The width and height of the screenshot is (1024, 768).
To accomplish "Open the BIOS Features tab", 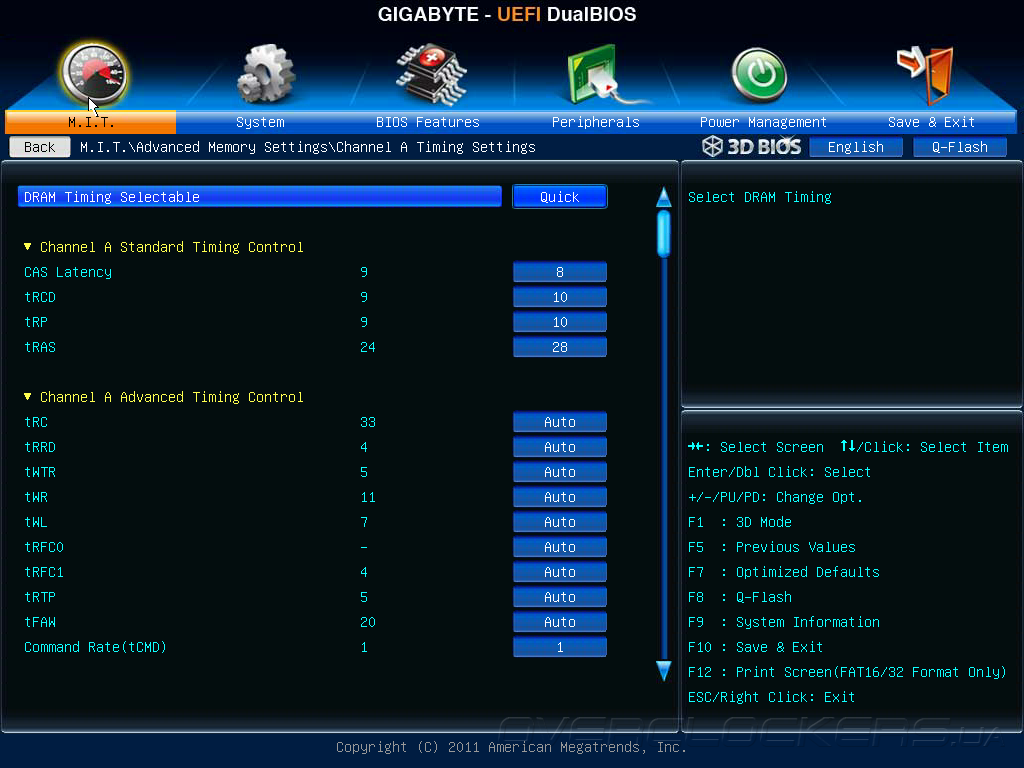I will click(x=428, y=122).
